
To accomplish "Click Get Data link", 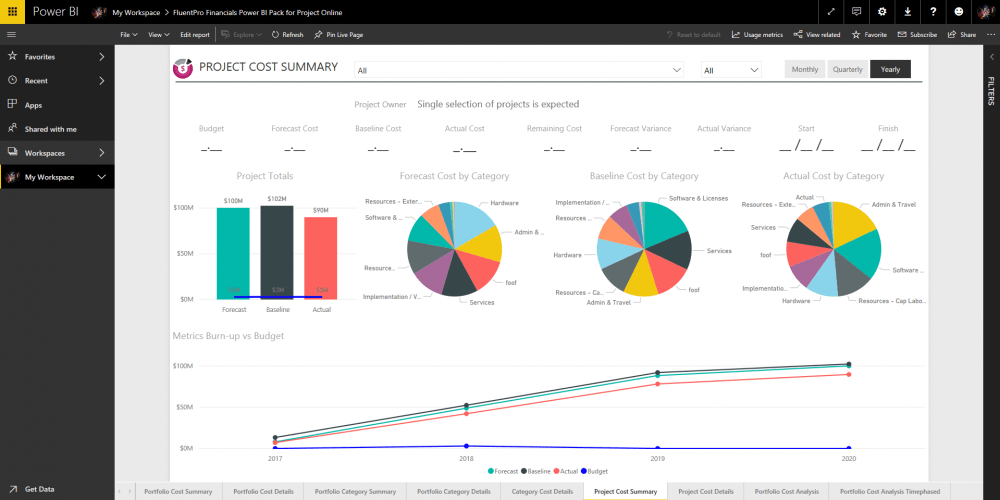I will point(40,489).
